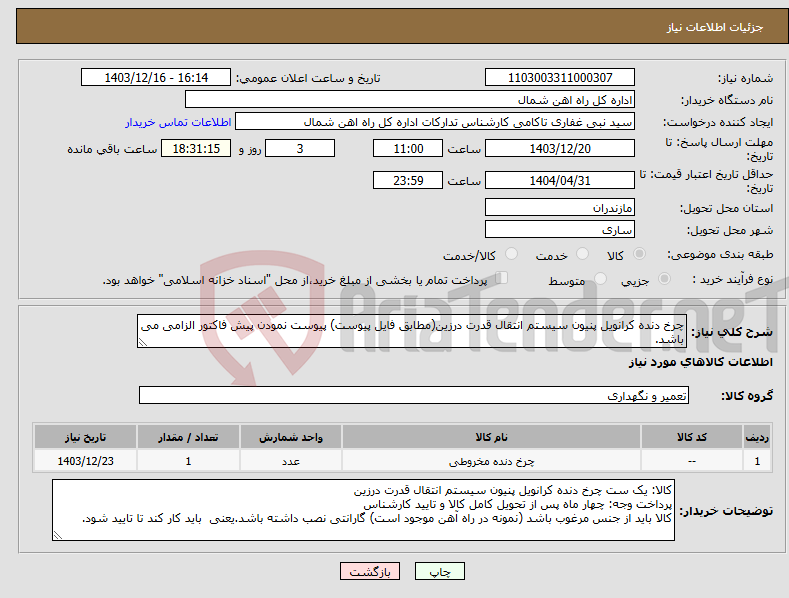789x598 pixels.
Task: Click the توضیحات خریدار notes textarea
Action: tap(363, 510)
